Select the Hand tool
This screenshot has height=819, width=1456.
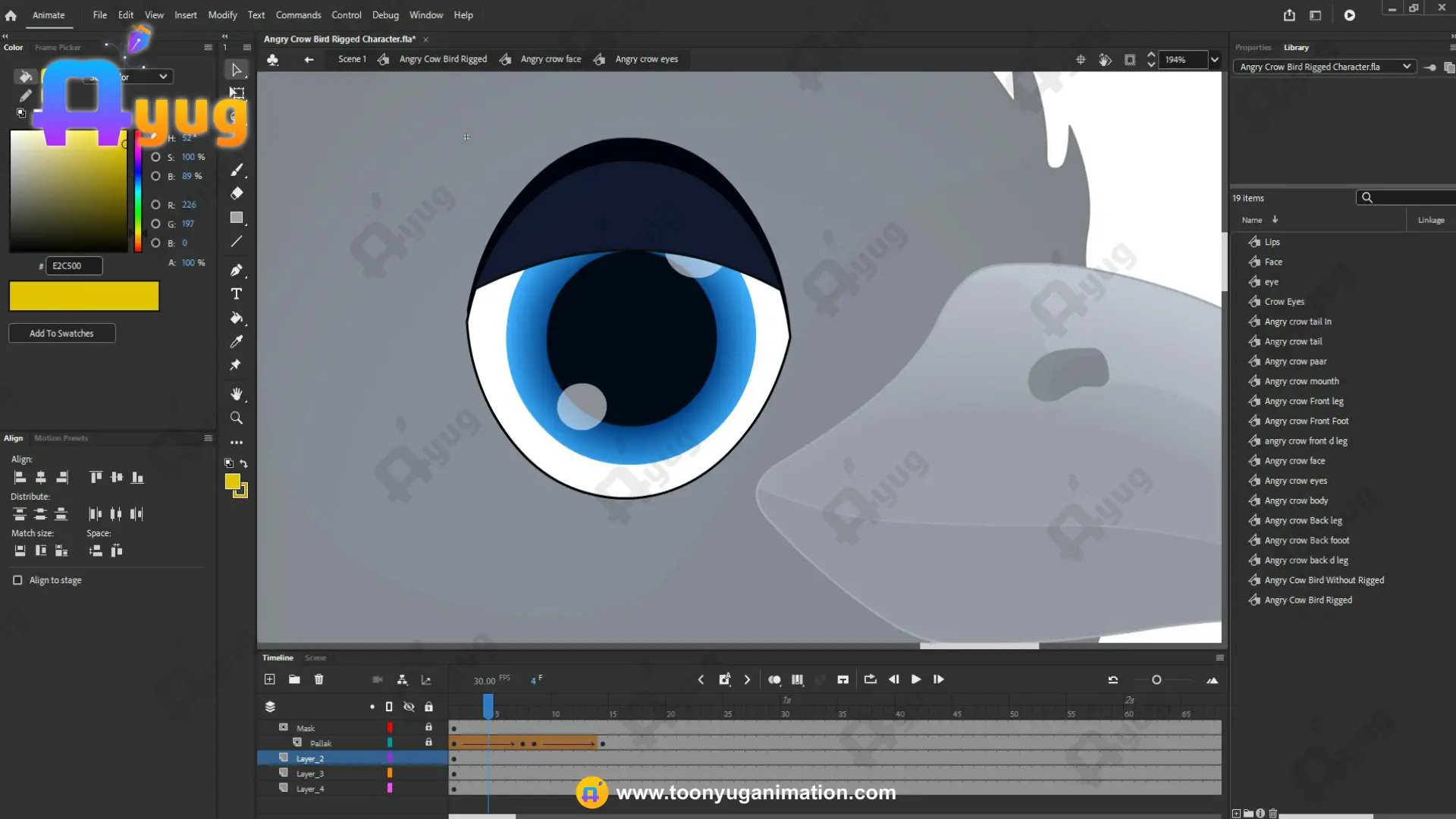(x=237, y=394)
